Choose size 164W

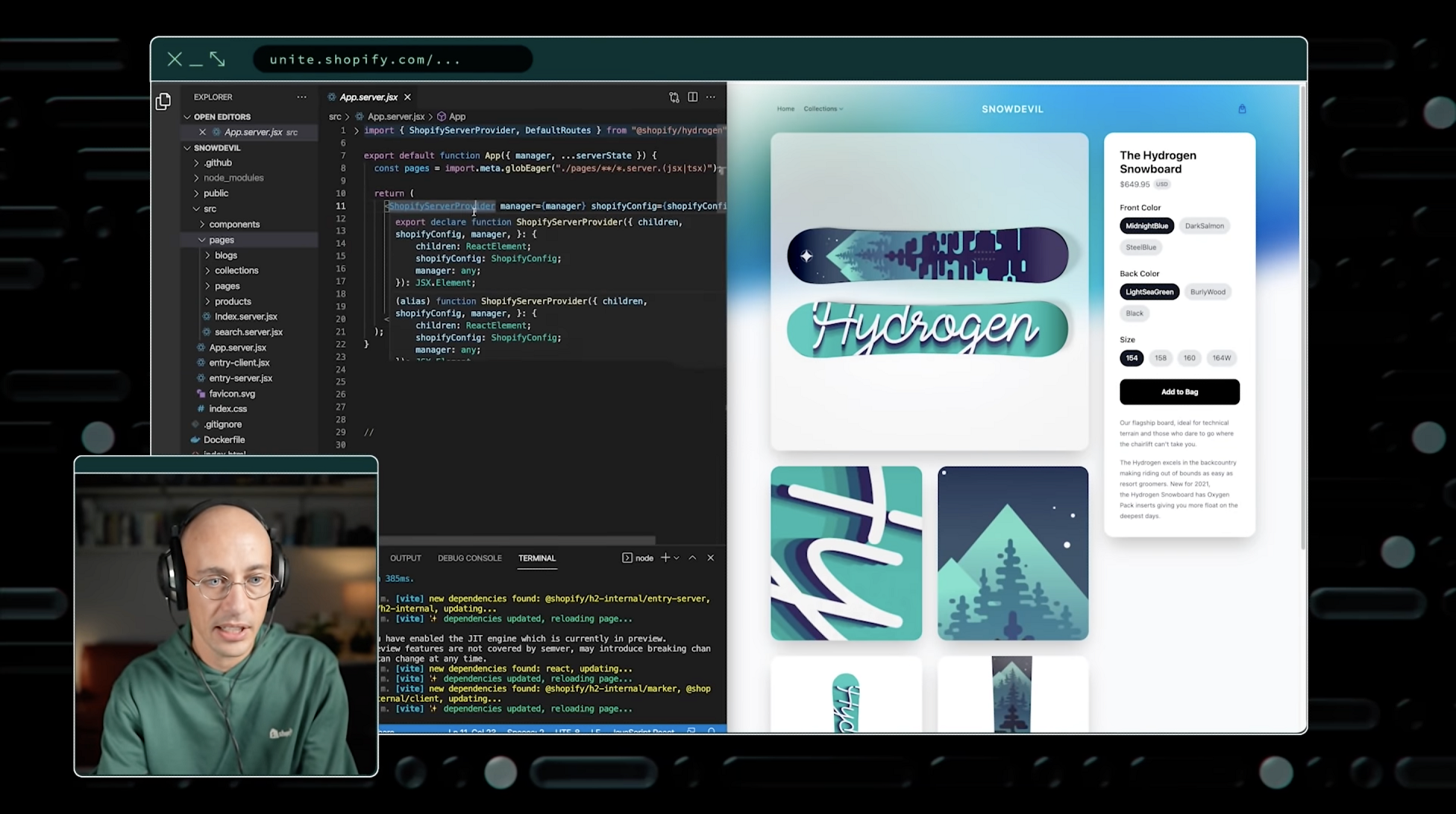[x=1221, y=358]
